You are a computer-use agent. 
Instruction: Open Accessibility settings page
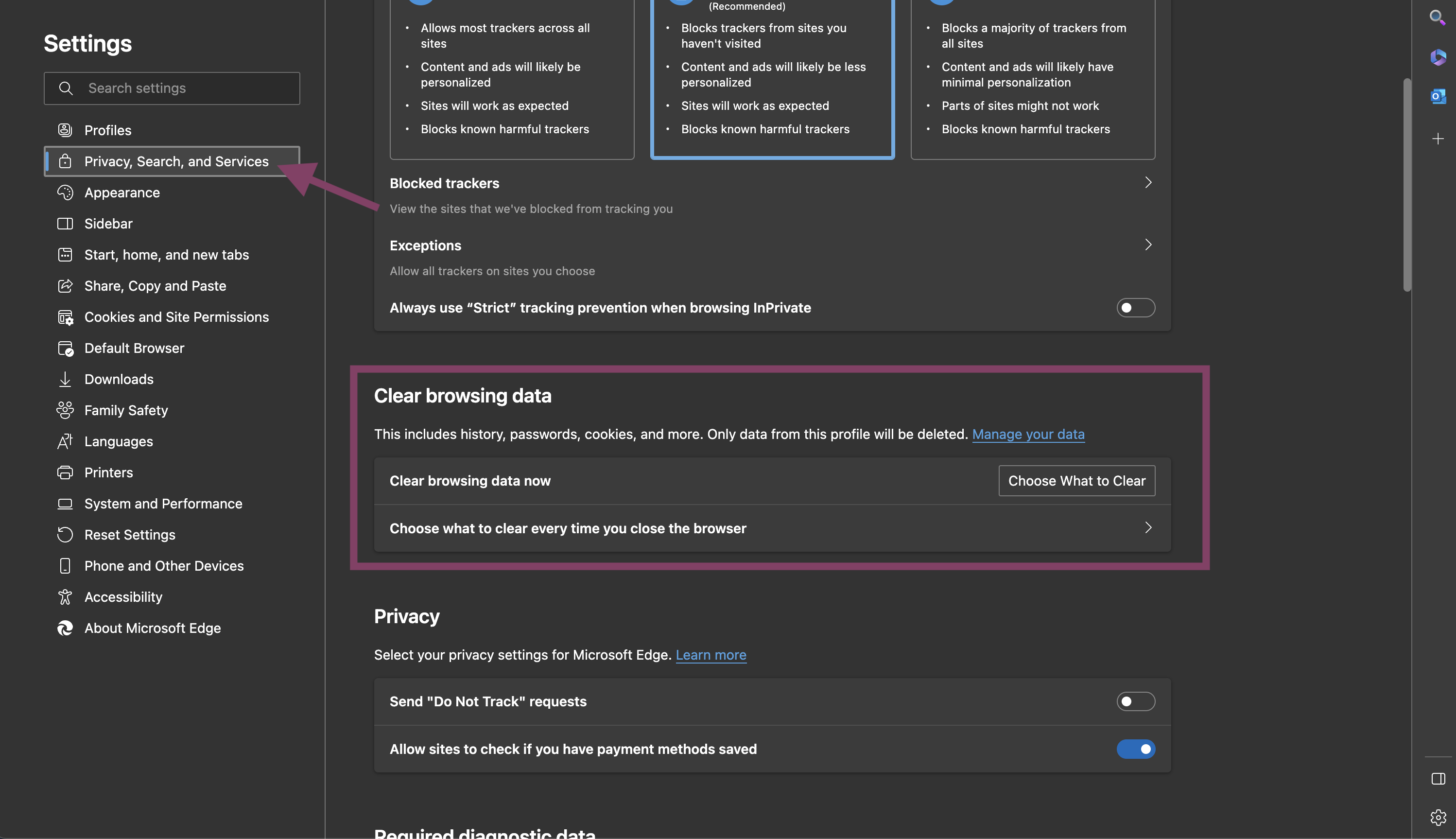tap(172, 597)
